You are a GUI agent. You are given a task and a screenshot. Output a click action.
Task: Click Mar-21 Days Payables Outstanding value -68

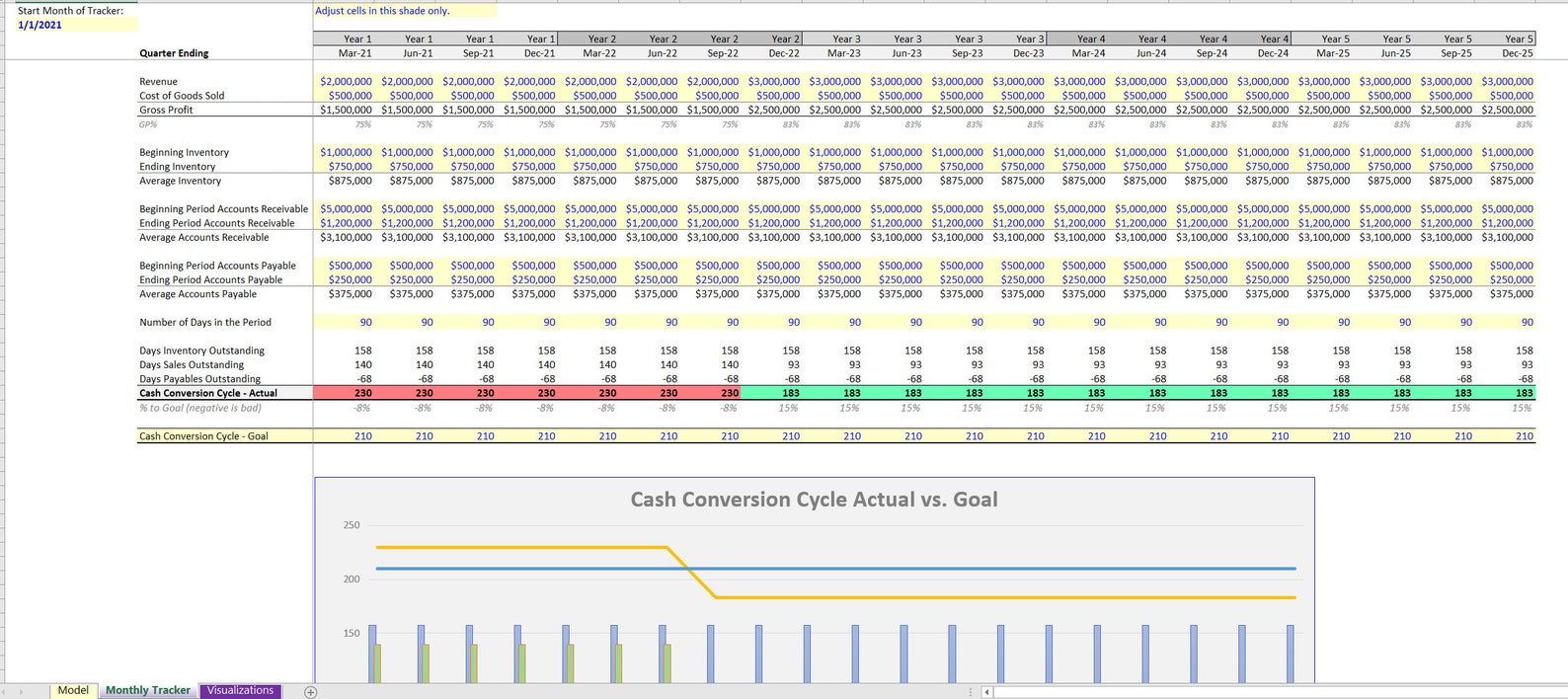point(363,379)
